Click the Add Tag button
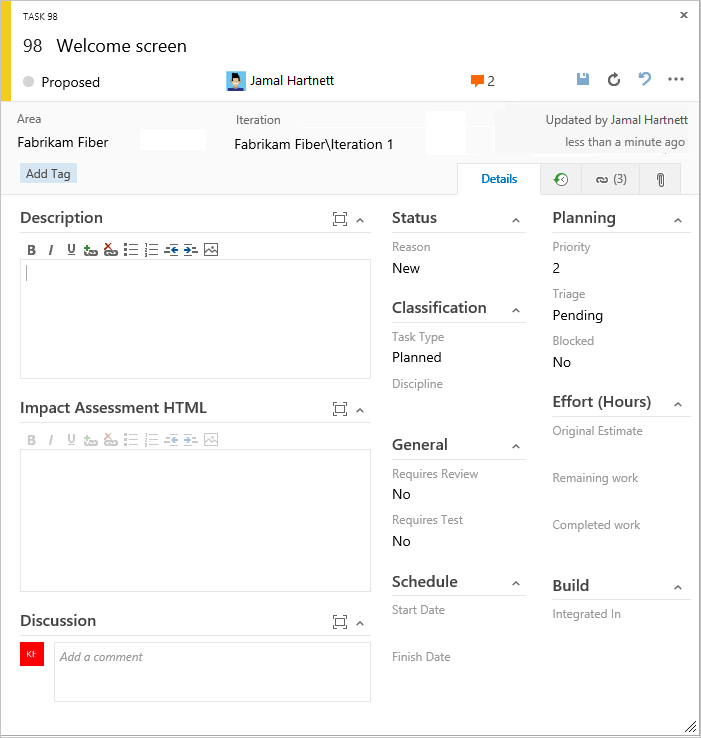This screenshot has height=738, width=701. [48, 174]
